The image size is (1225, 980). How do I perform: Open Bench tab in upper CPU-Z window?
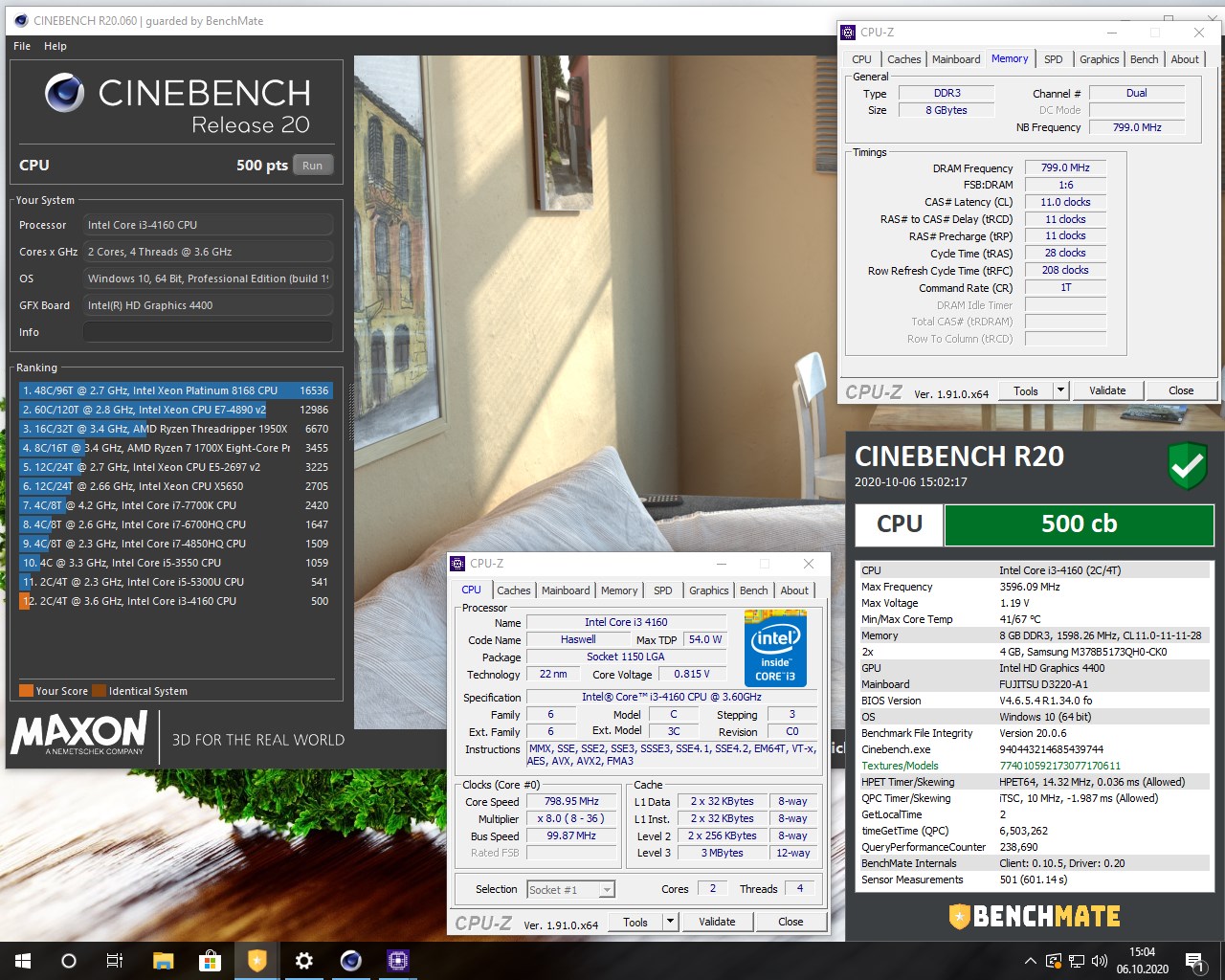pos(1145,59)
